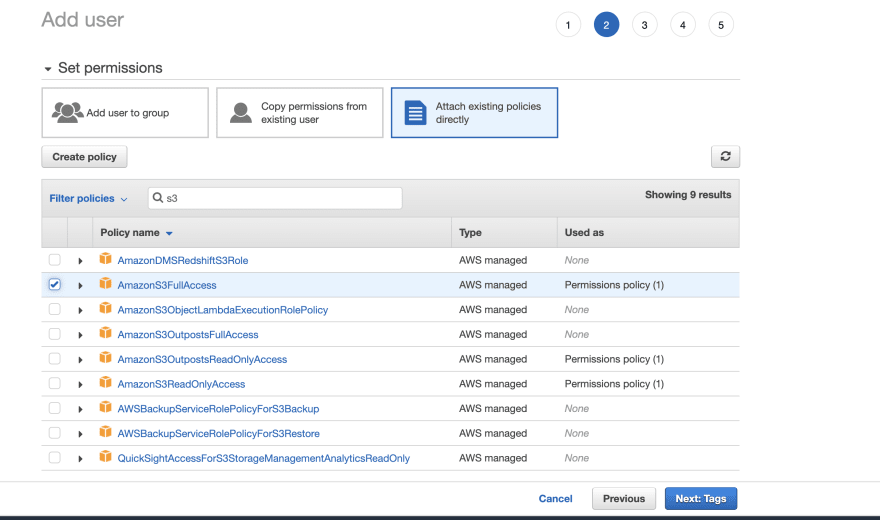Viewport: 880px width, 520px height.
Task: Click the policy icon beside QuickSightAccessForS3StorageManagementAnalyticsReadOnly
Action: 105,456
